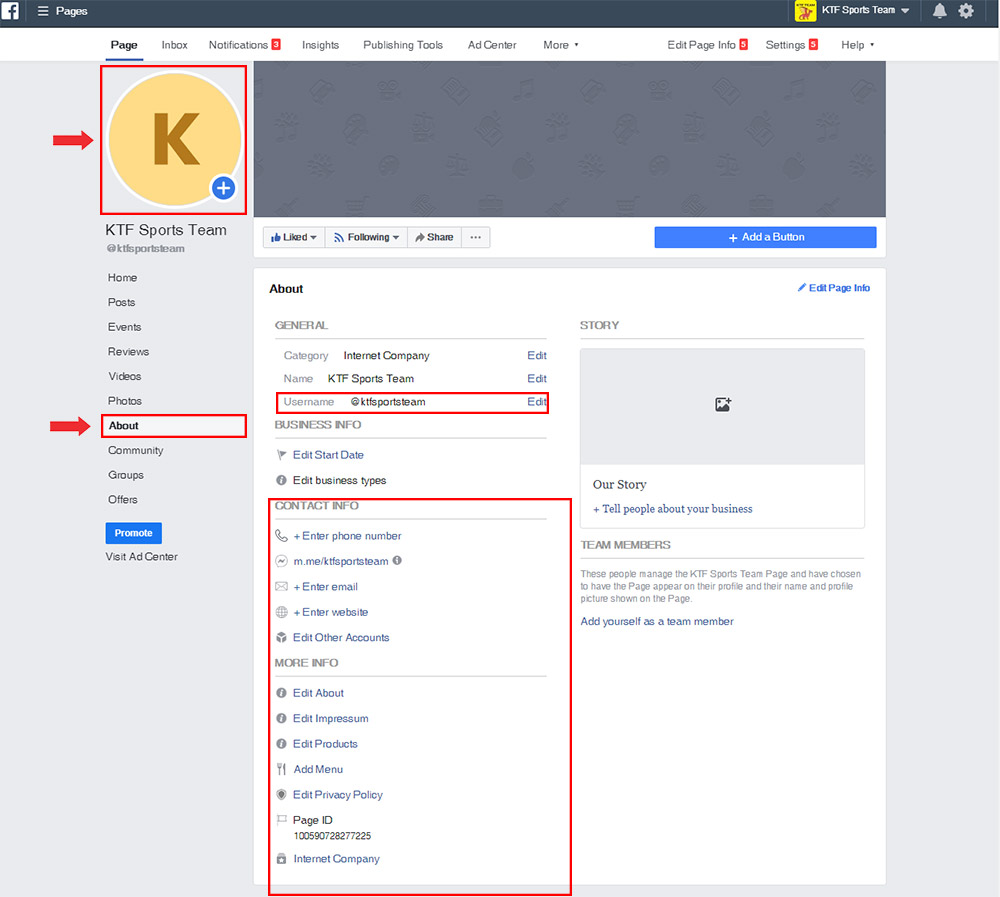Open Groups in the left sidebar
This screenshot has height=897, width=1000.
tap(126, 475)
